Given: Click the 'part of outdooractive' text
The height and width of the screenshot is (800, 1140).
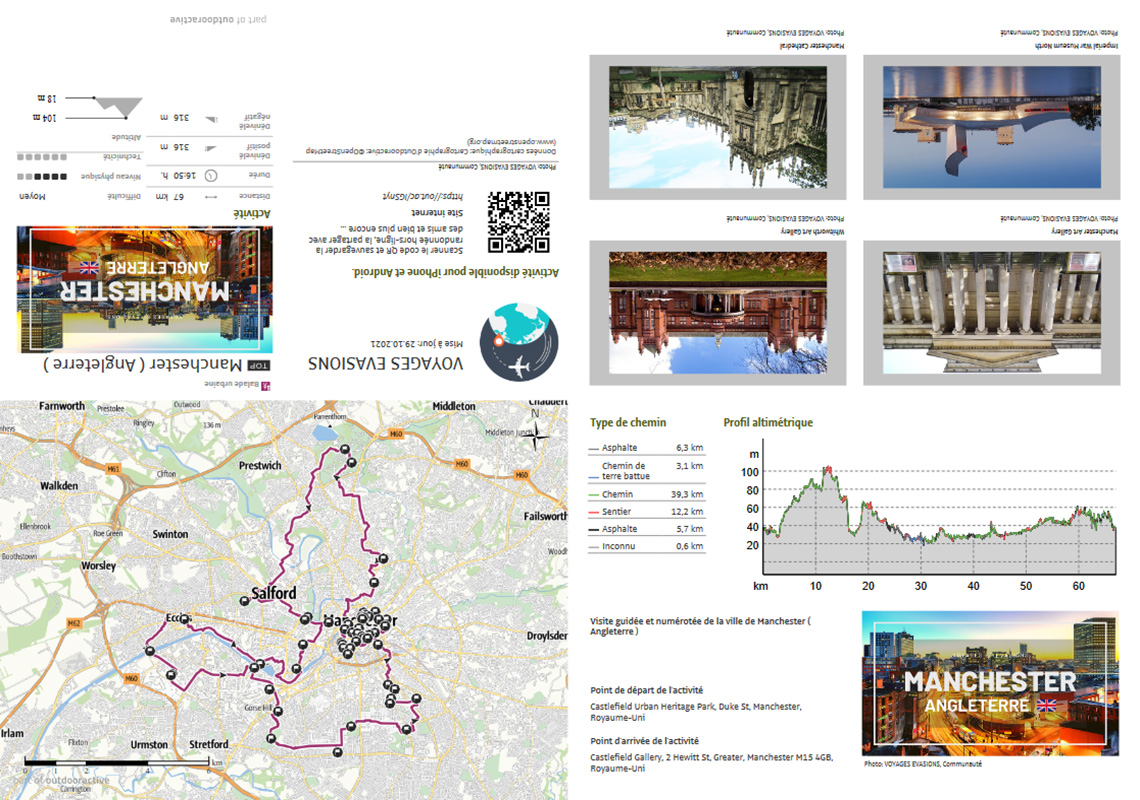Looking at the screenshot, I should point(218,20).
